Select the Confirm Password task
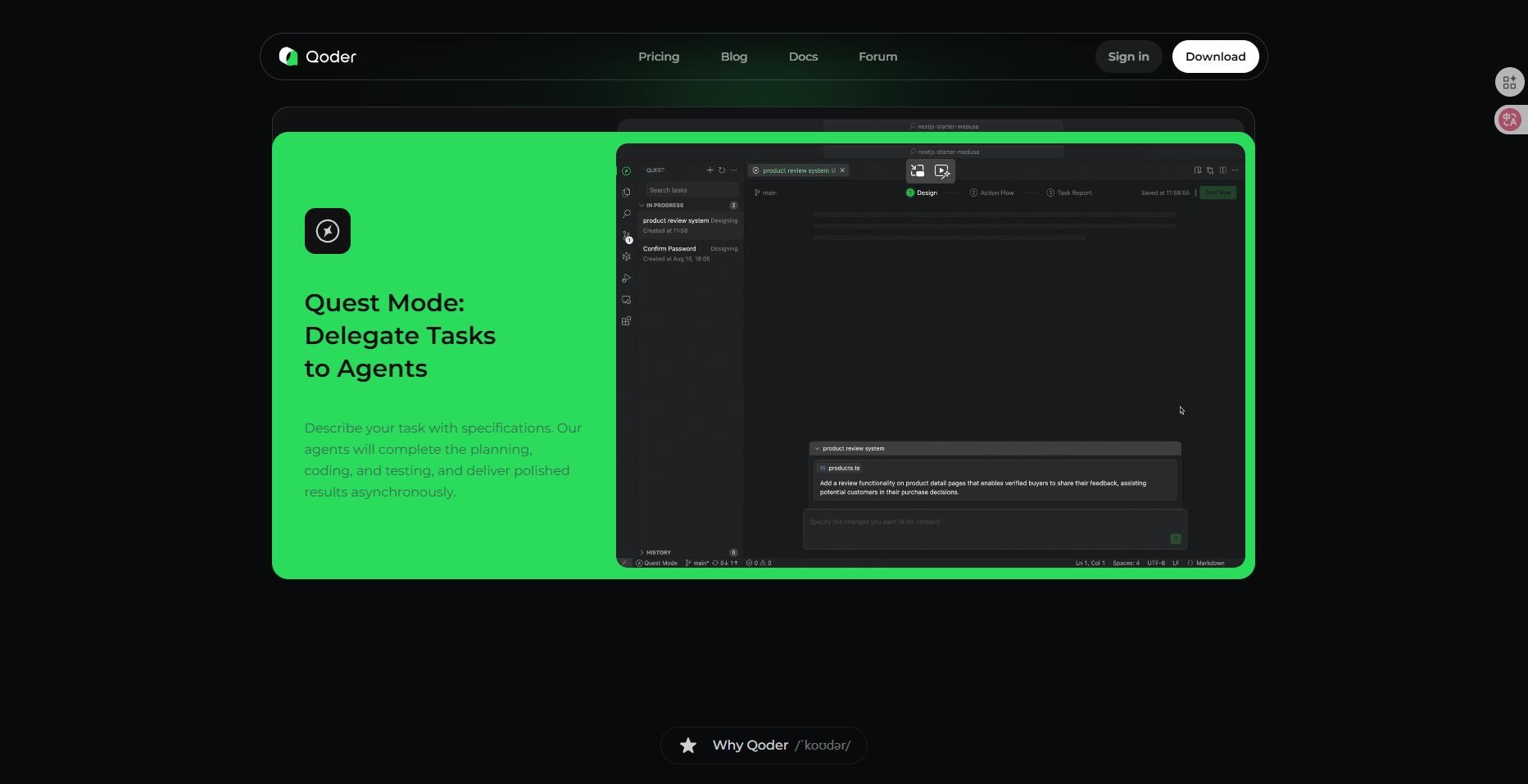The image size is (1528, 784). coord(690,253)
